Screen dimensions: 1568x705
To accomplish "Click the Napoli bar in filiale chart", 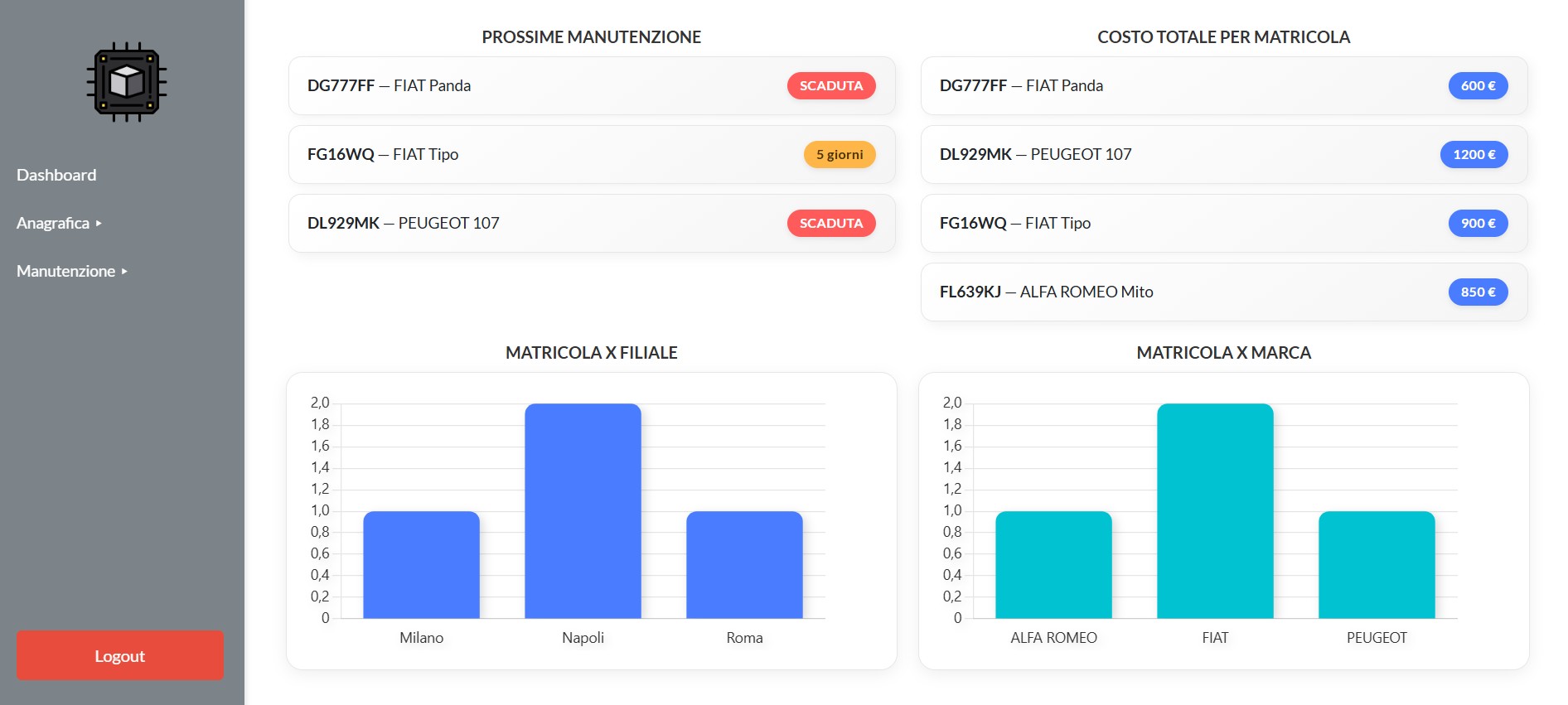I will pos(583,510).
